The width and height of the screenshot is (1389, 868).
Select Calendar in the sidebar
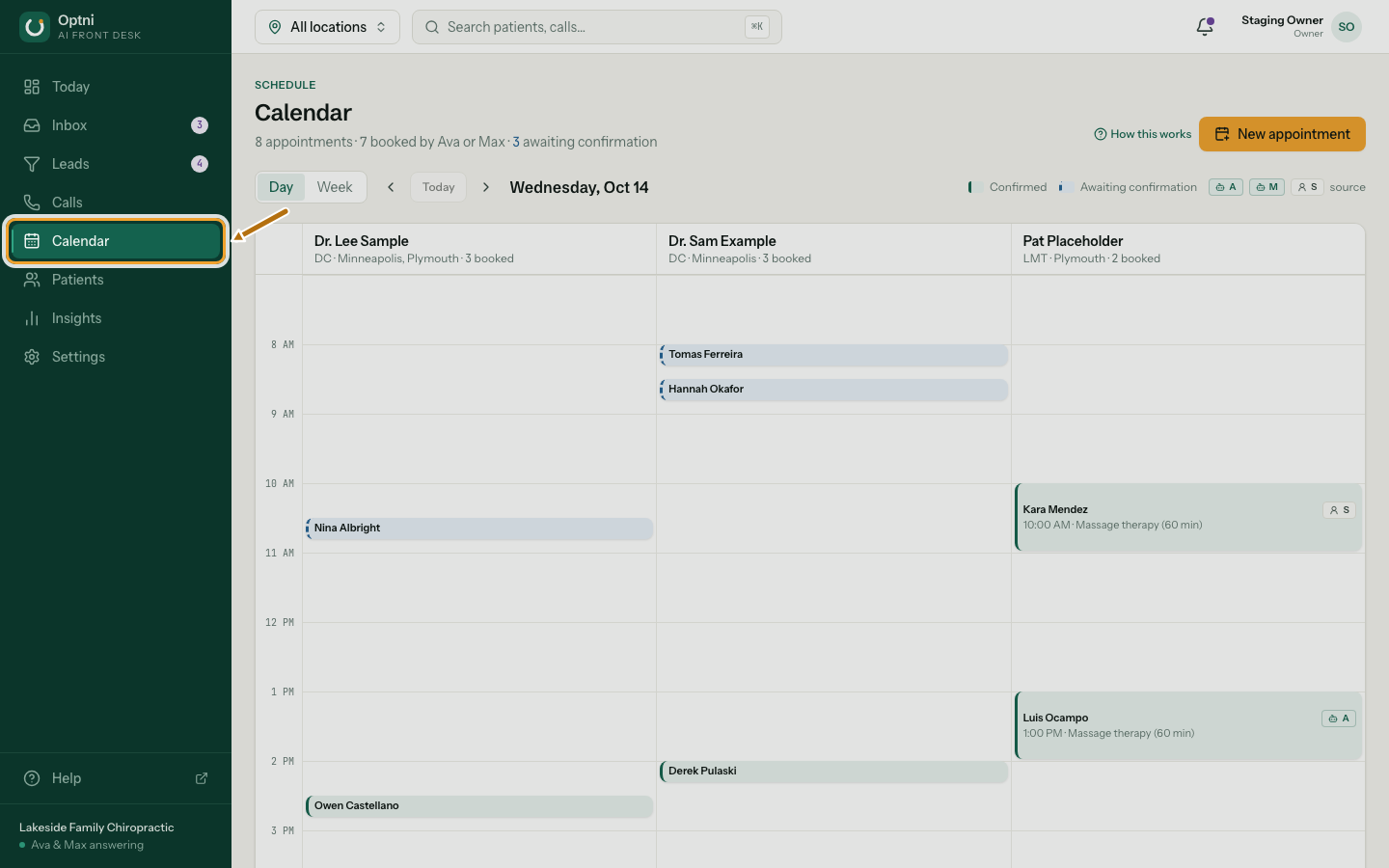coord(116,241)
